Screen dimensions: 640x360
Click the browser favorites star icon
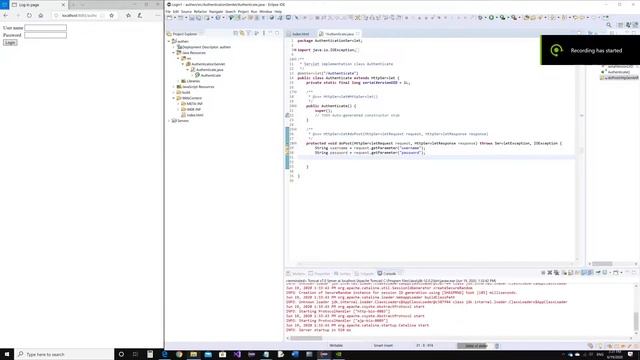[111, 16]
